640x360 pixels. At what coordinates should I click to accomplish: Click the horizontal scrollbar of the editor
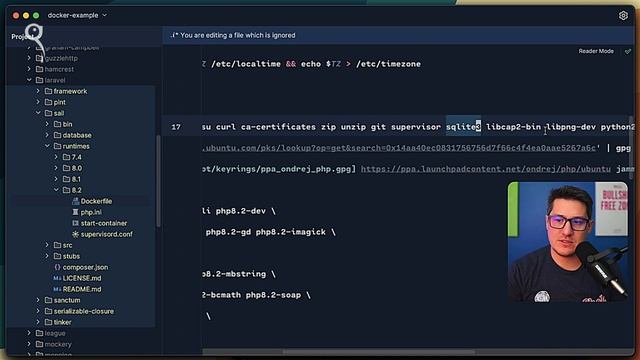[379, 352]
